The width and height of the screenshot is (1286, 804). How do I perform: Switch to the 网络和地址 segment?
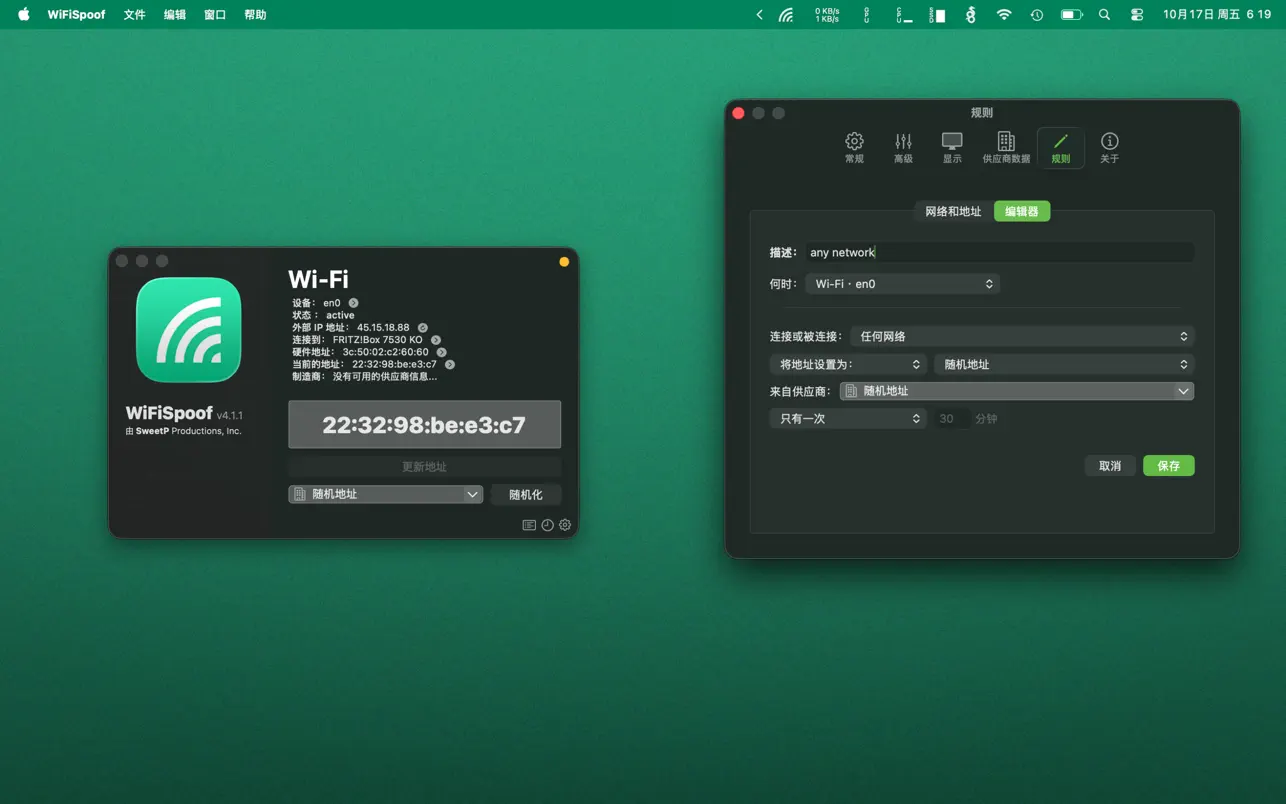point(953,212)
